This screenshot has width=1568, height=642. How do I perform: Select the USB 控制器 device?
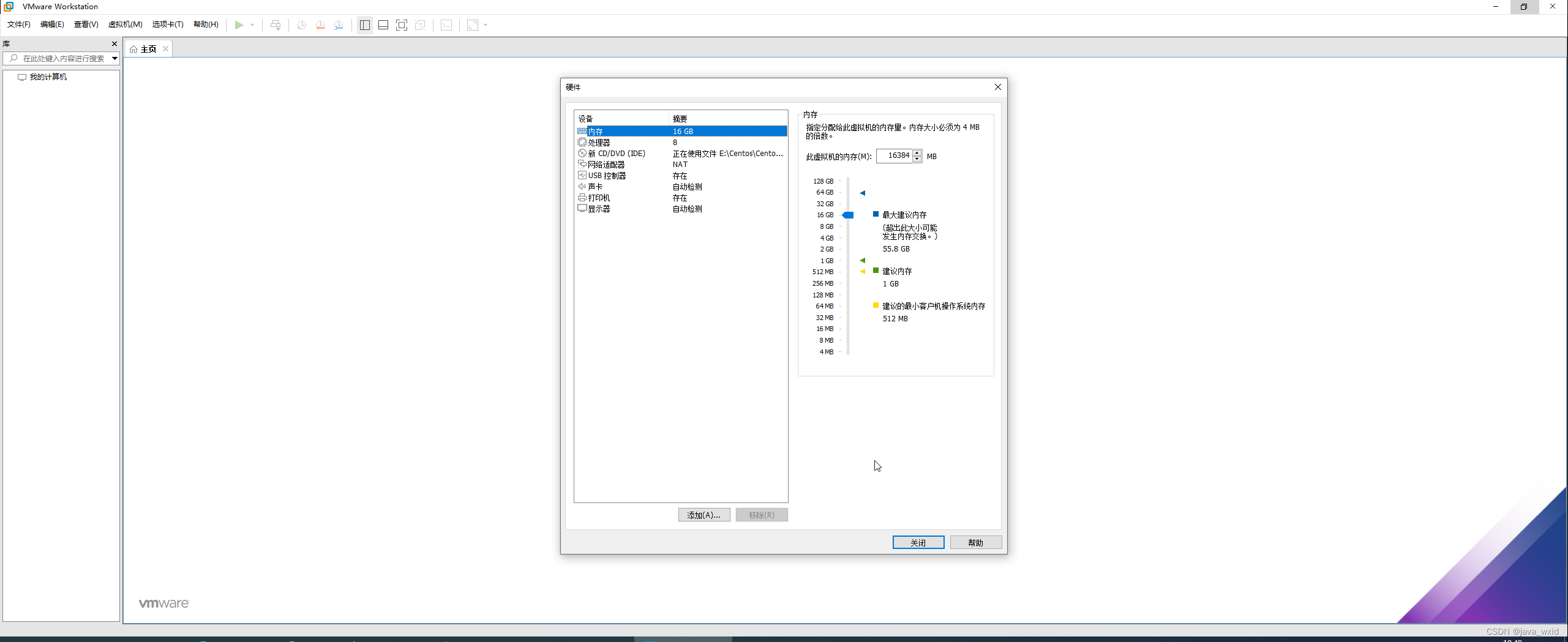pyautogui.click(x=607, y=175)
